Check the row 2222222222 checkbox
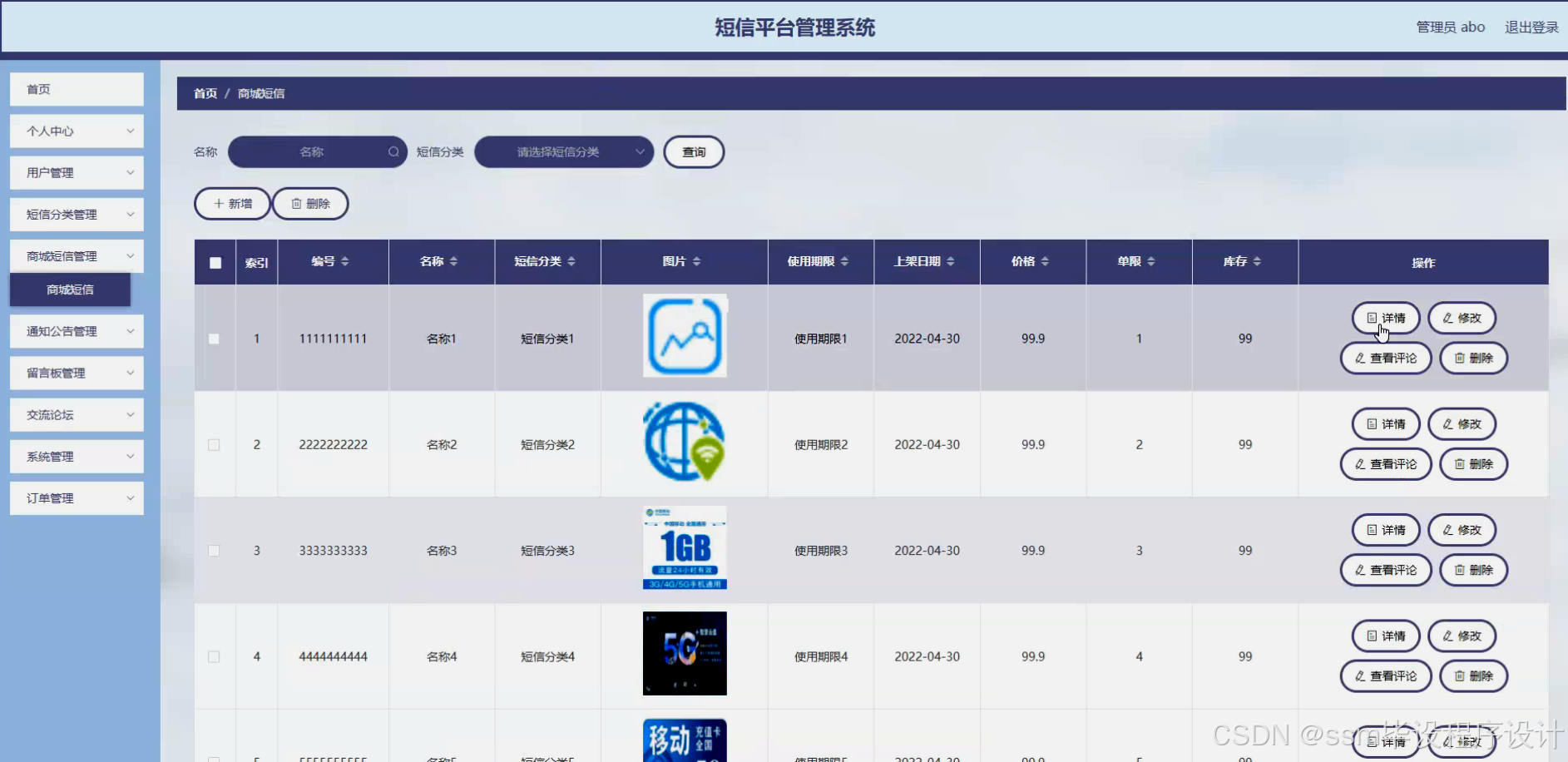1568x762 pixels. [214, 445]
